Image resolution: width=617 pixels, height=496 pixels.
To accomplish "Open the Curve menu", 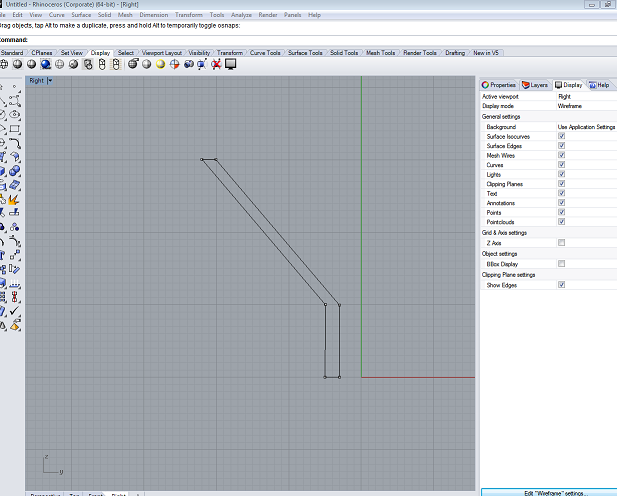I will tap(57, 15).
